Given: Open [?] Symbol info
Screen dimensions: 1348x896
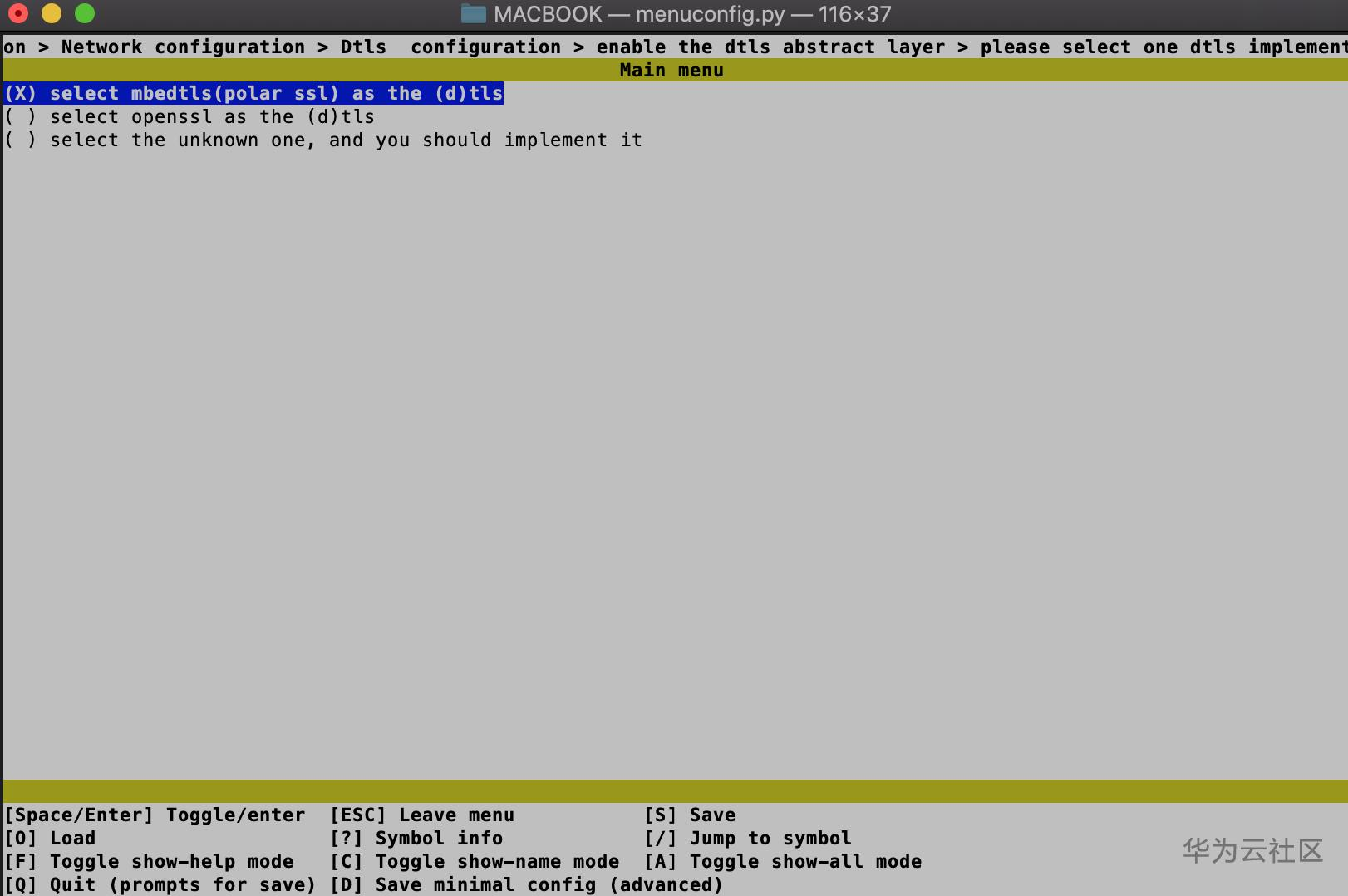Looking at the screenshot, I should pyautogui.click(x=416, y=838).
